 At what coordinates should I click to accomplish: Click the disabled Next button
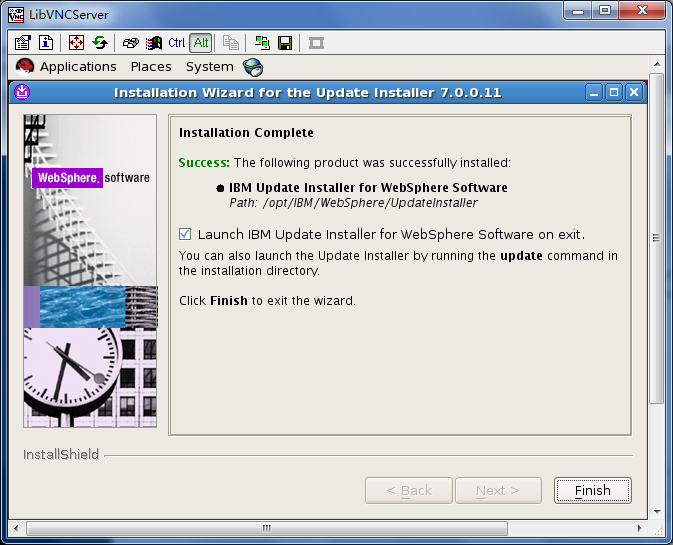pyautogui.click(x=498, y=490)
